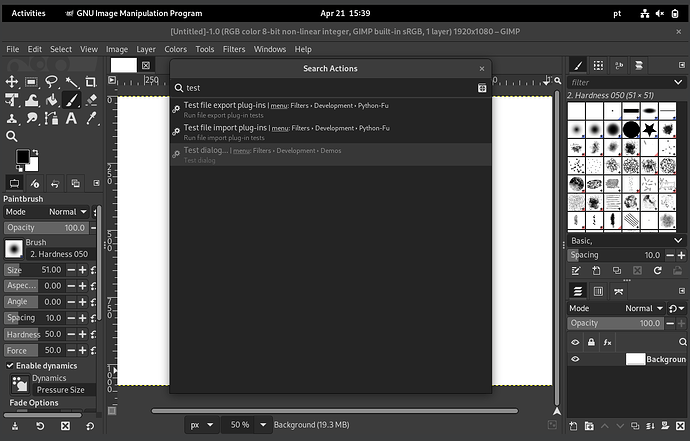Hide the Background layer with eye icon

[575, 359]
